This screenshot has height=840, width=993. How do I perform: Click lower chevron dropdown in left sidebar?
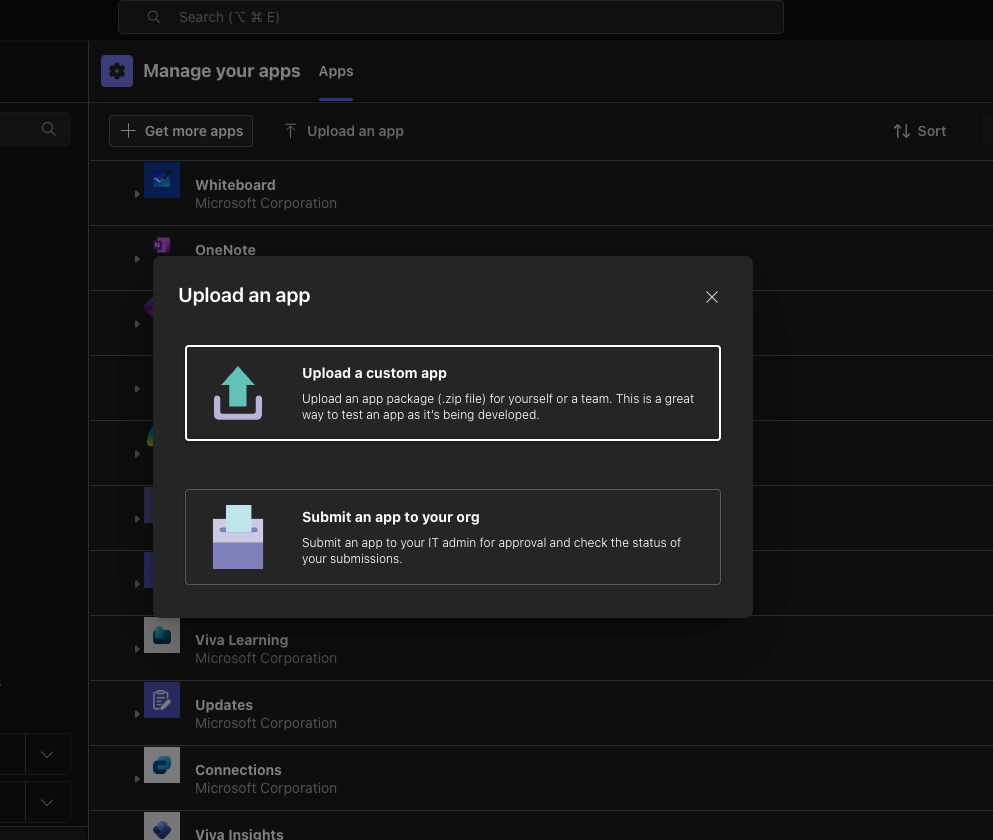(x=47, y=803)
